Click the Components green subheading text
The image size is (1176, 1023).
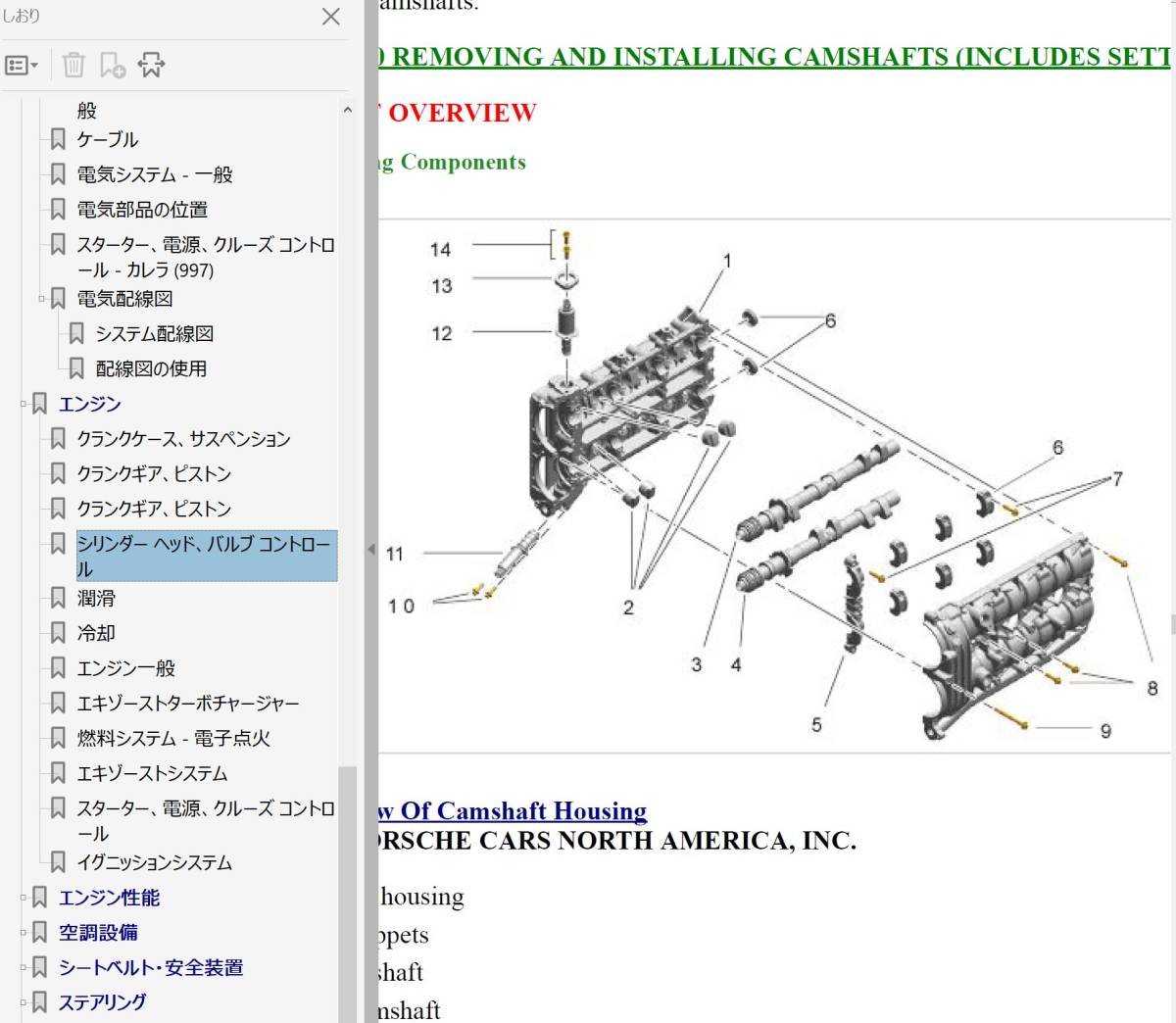[x=464, y=162]
